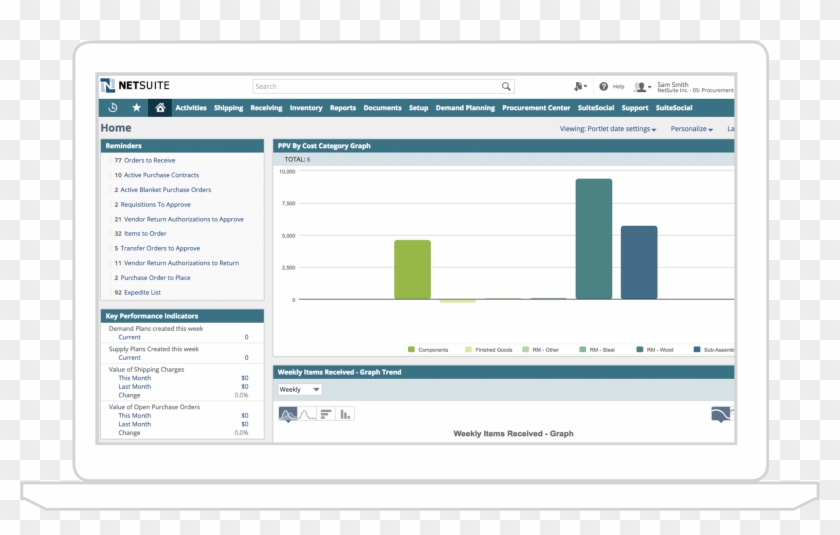The image size is (840, 535).
Task: Open the Recent Records clock icon
Action: pyautogui.click(x=113, y=108)
